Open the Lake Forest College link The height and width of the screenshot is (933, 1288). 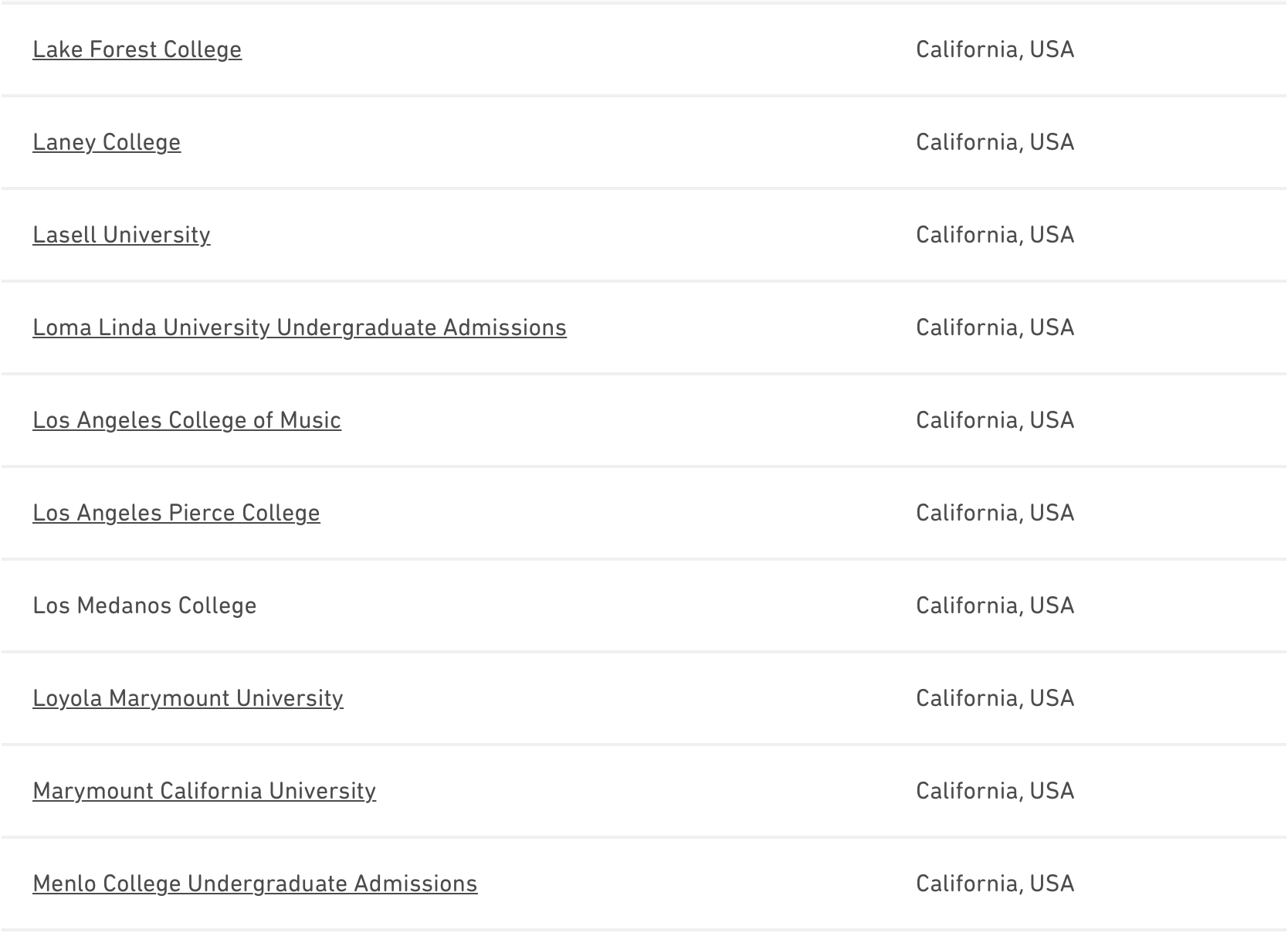pyautogui.click(x=137, y=49)
